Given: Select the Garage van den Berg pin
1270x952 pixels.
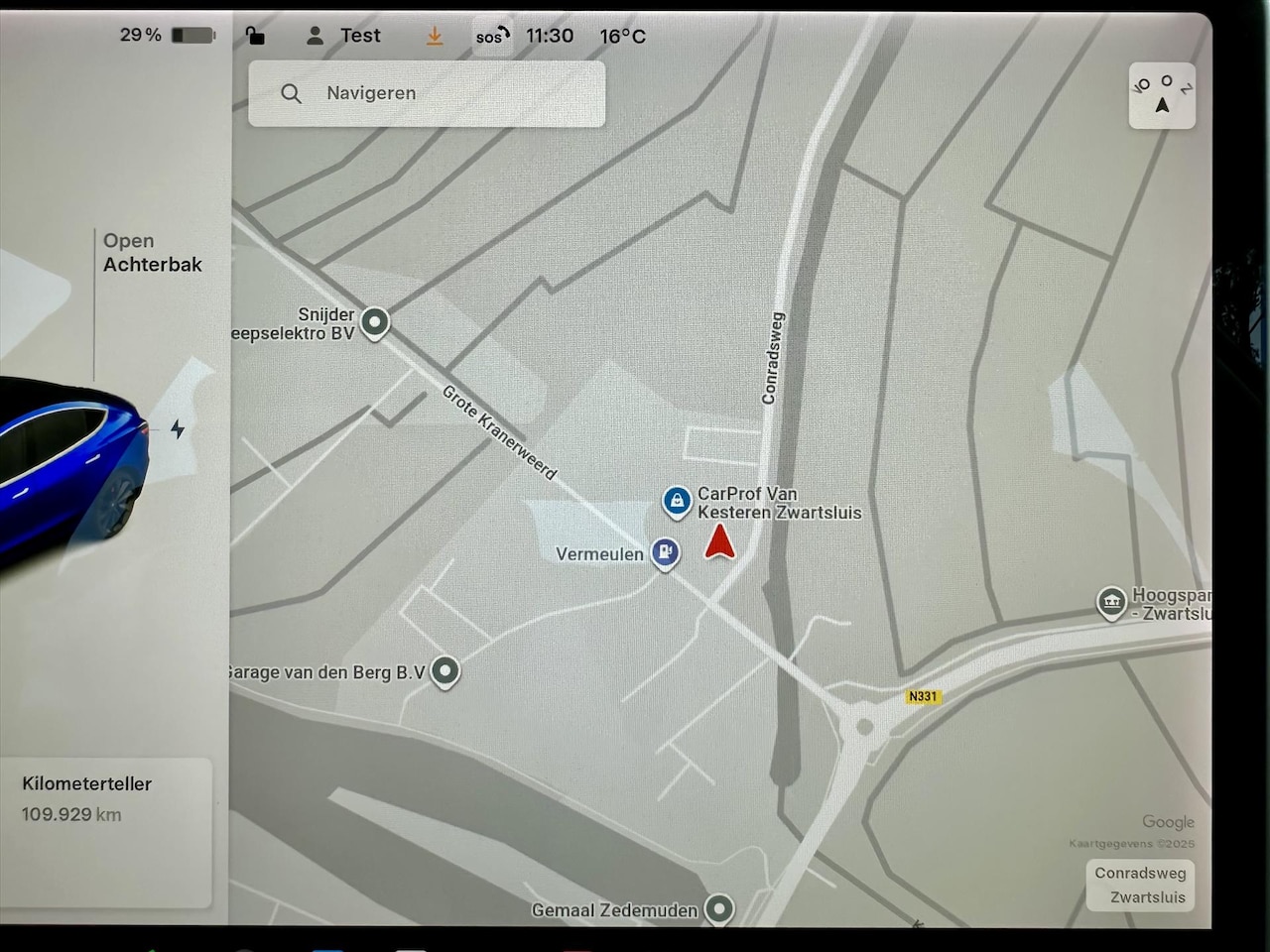Looking at the screenshot, I should (445, 671).
